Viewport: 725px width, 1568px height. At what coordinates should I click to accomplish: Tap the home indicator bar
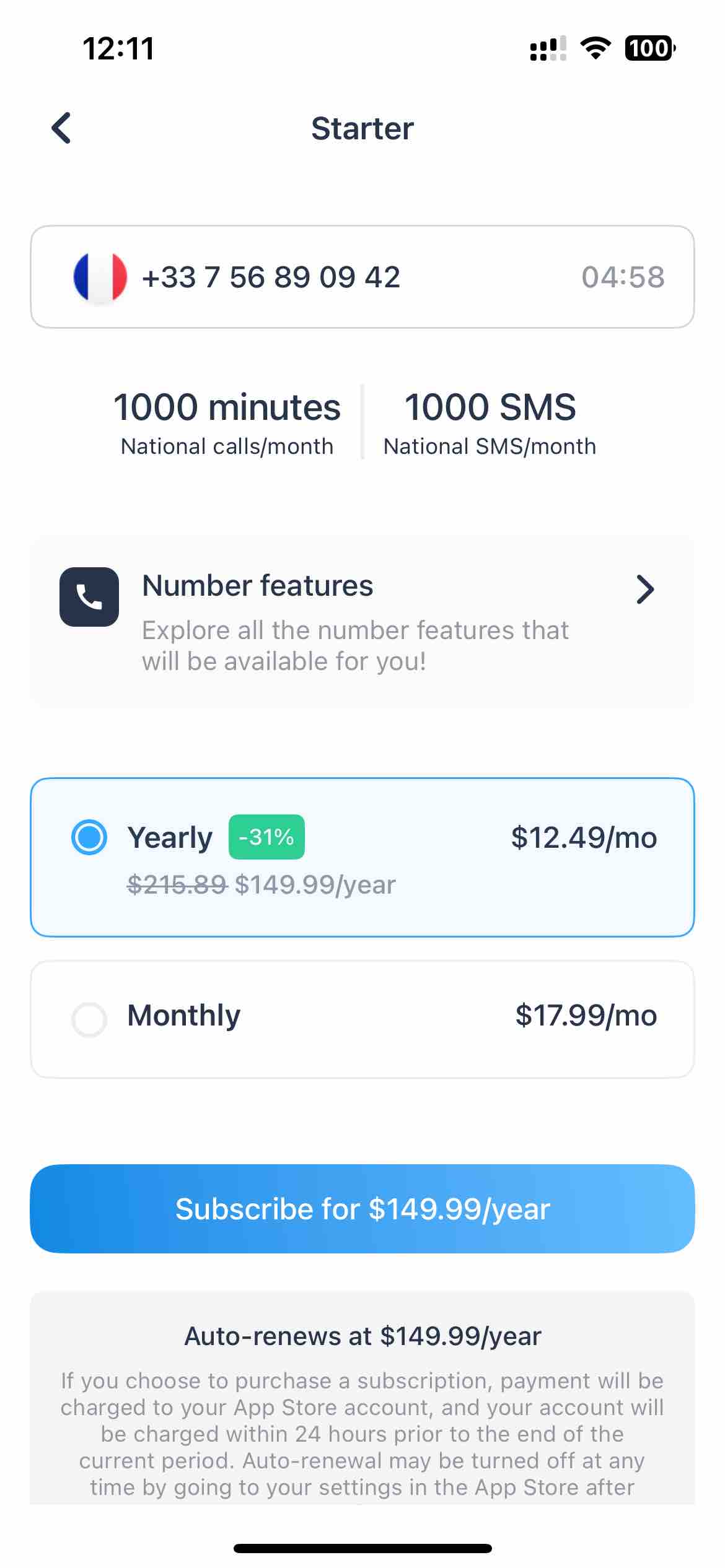click(362, 1549)
